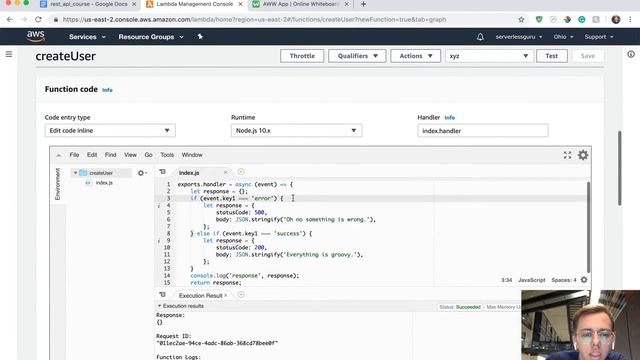
Task: Click the JavaScript language status label
Action: [531, 280]
